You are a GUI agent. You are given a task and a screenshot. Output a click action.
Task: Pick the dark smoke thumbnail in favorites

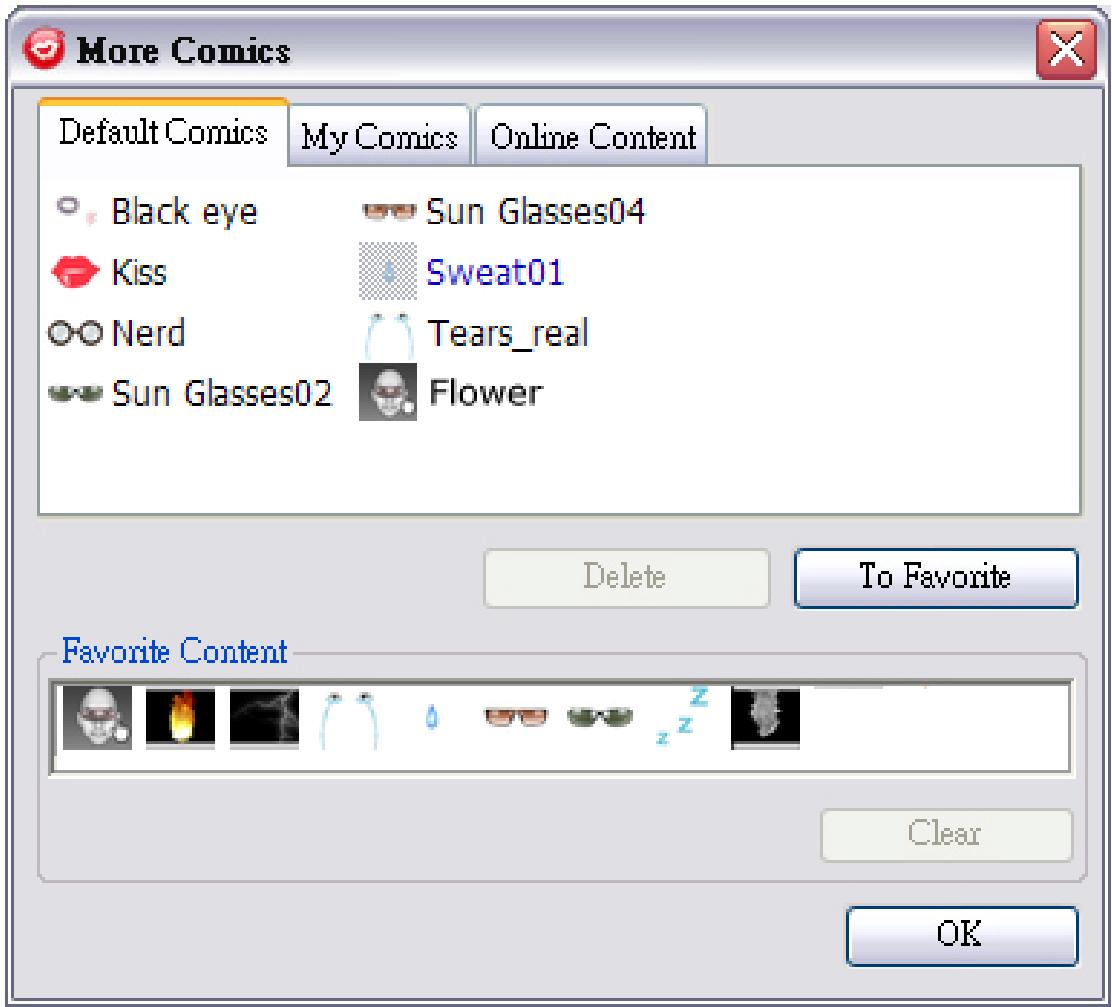tap(264, 718)
